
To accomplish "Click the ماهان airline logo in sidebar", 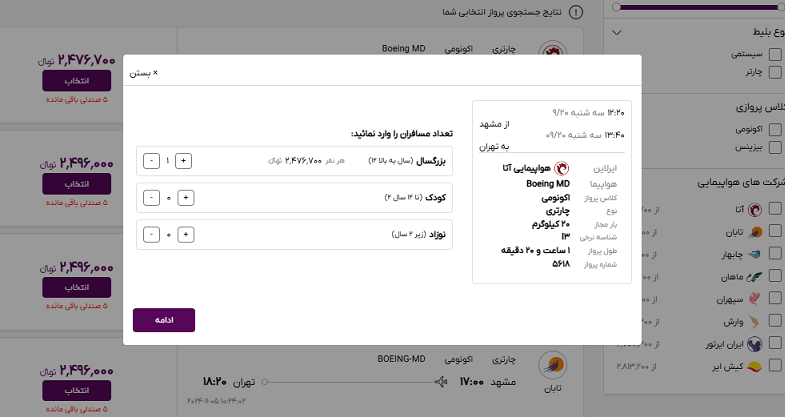I will 754,276.
